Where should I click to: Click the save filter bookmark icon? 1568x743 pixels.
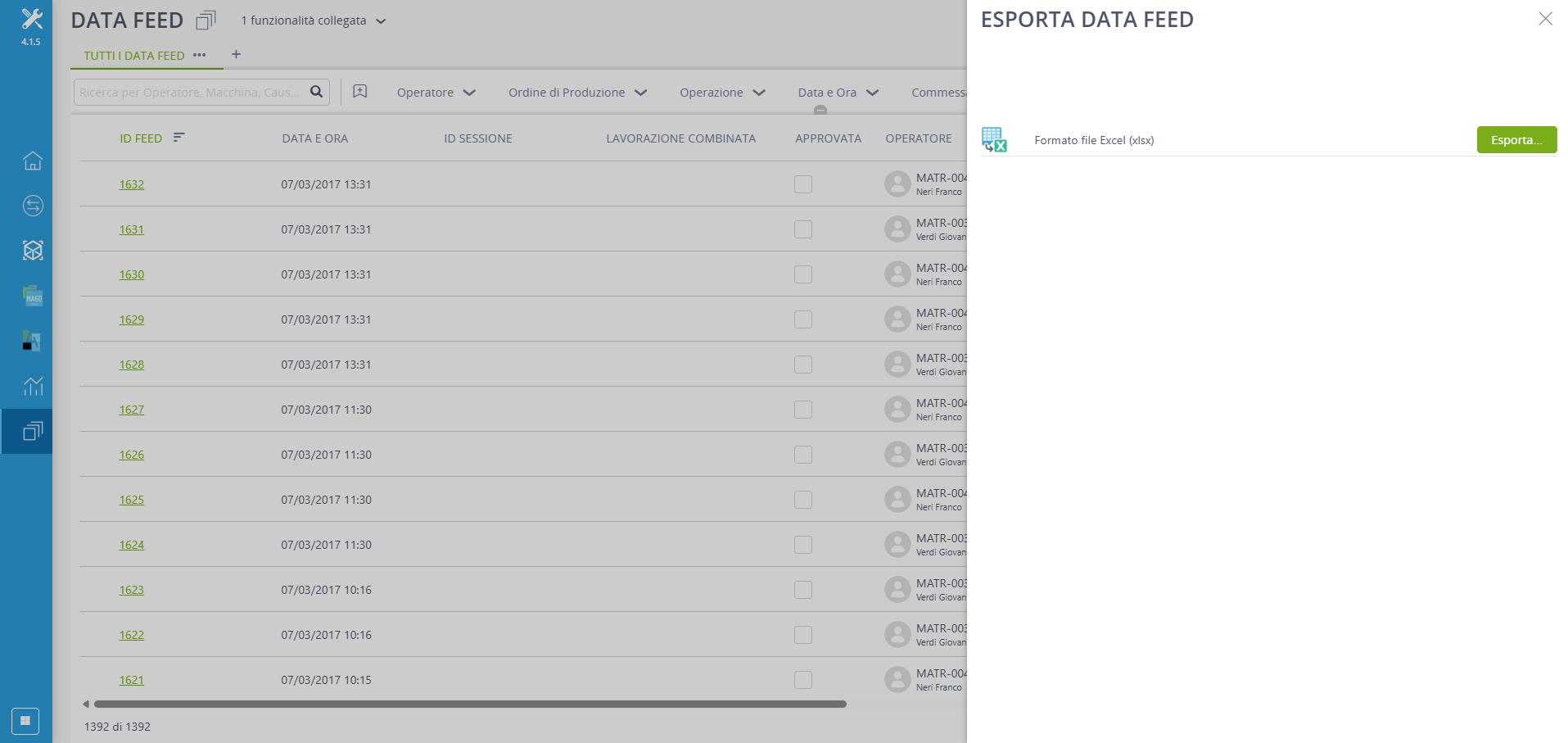[359, 92]
